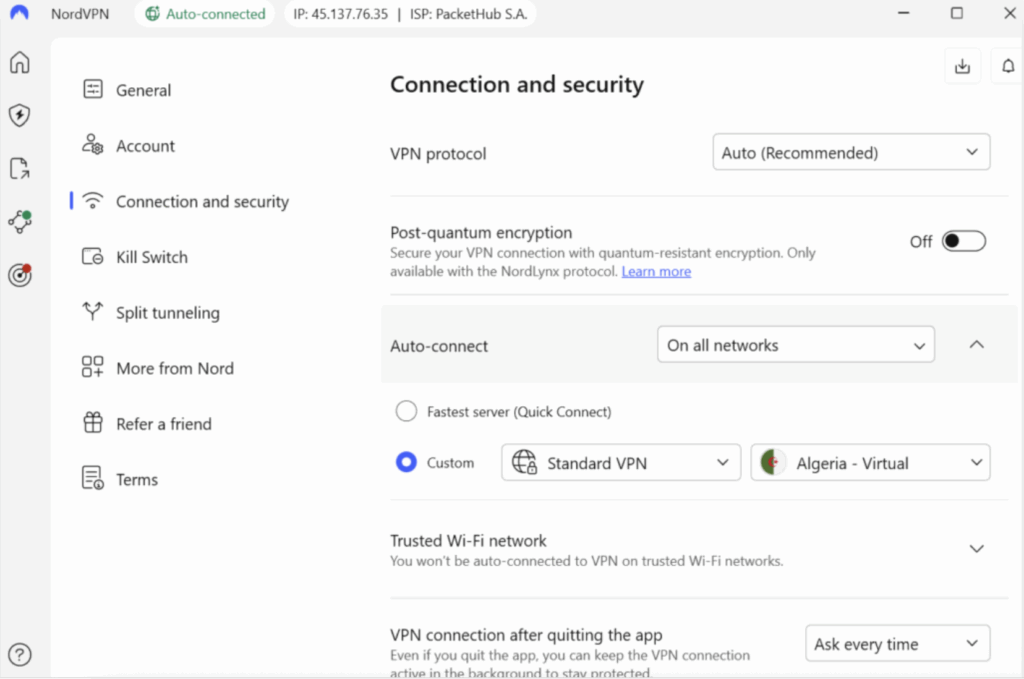Open the file sharing sidebar icon
This screenshot has width=1024, height=679.
coord(19,169)
